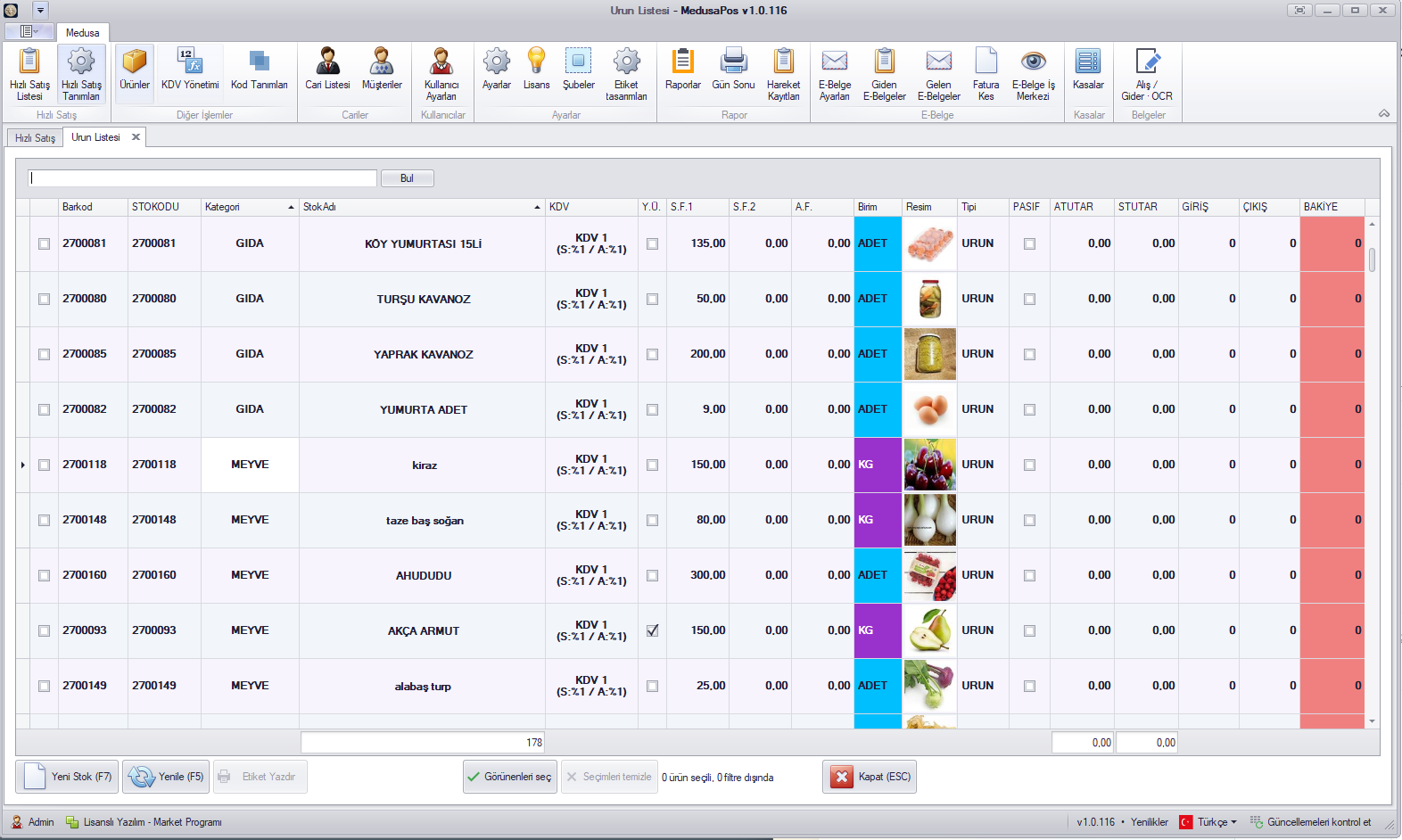Open Hareket Kayıtları icon

tap(784, 74)
